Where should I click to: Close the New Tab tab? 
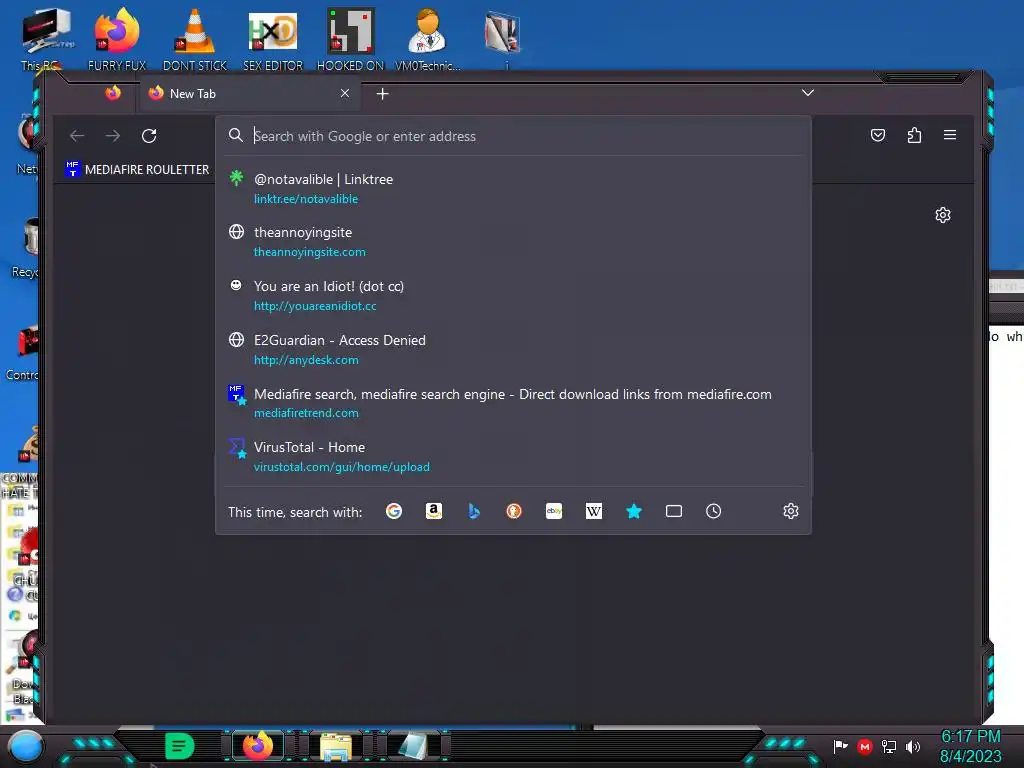pyautogui.click(x=345, y=93)
